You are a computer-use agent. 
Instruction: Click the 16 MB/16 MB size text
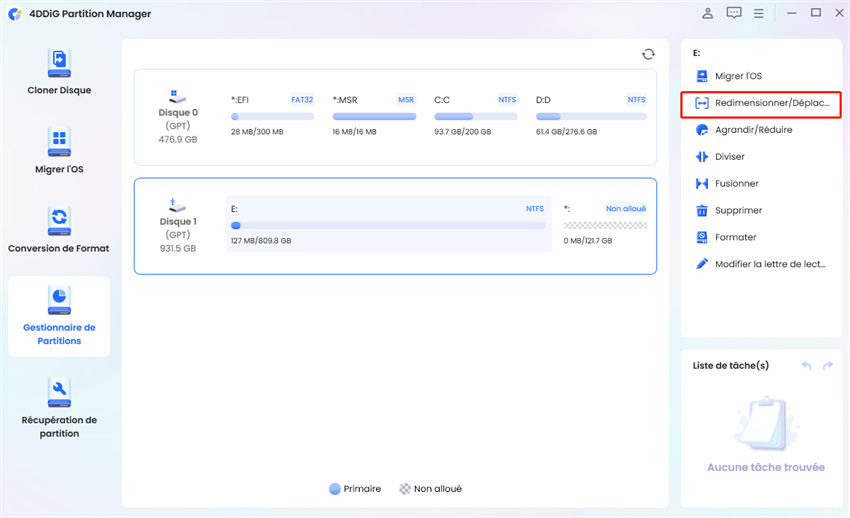pyautogui.click(x=354, y=132)
